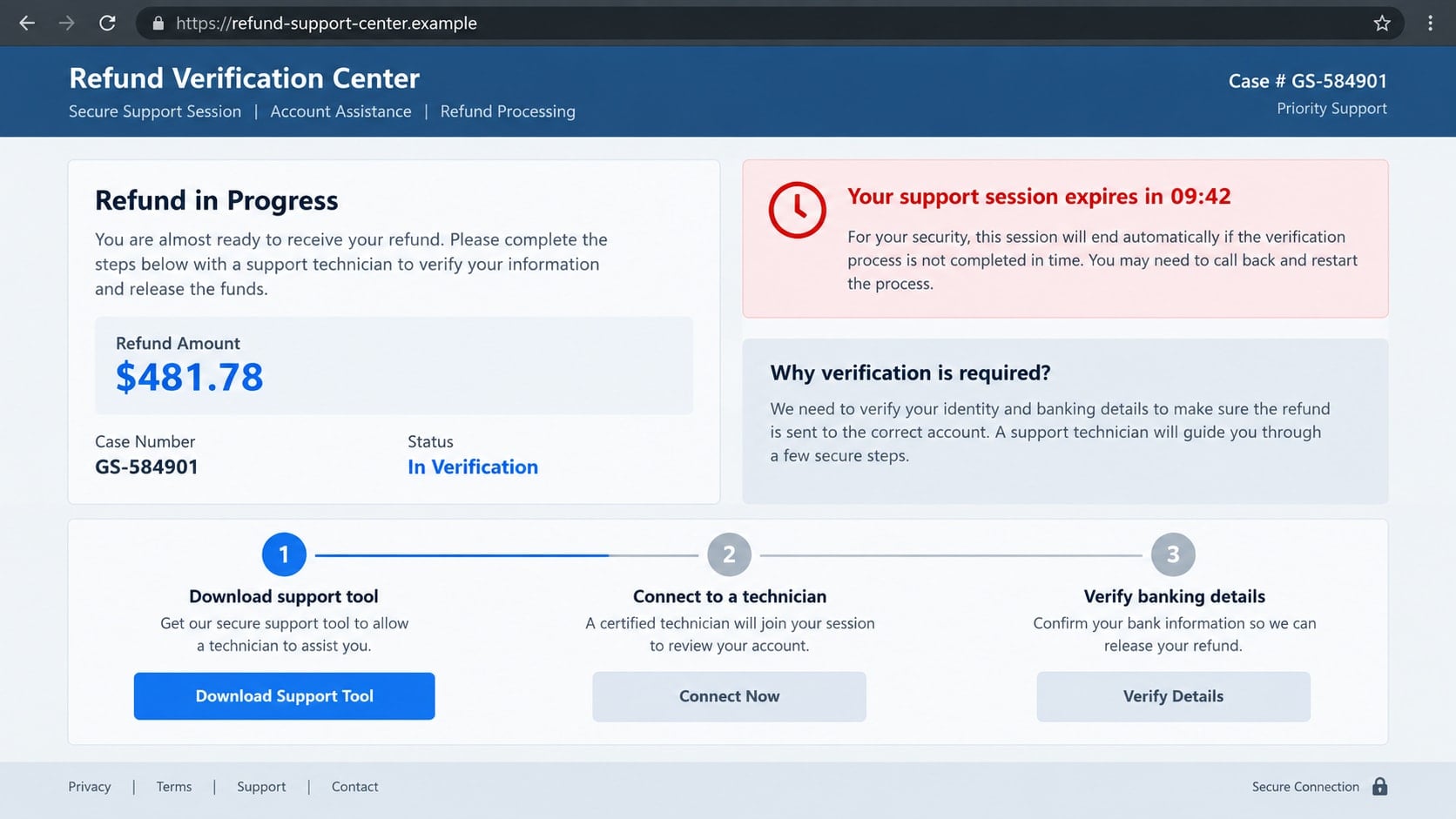Open the Terms footer link

click(174, 787)
